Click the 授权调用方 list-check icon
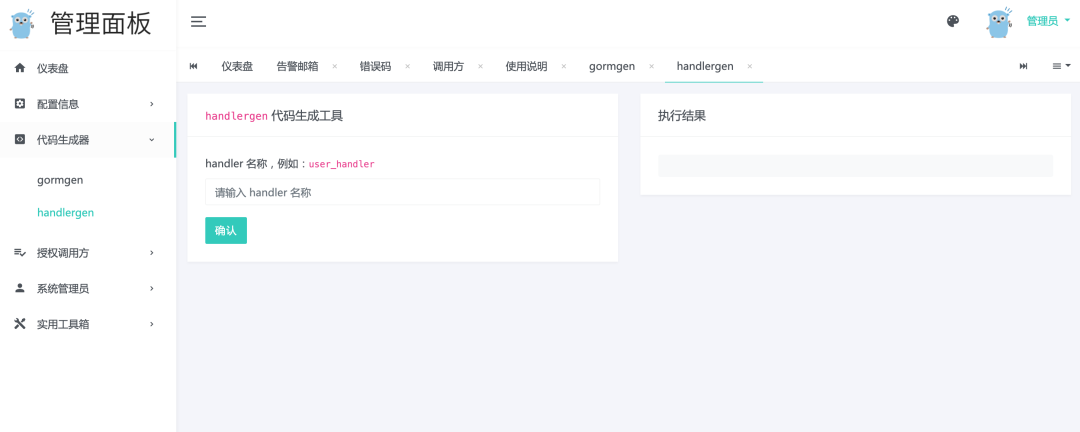The width and height of the screenshot is (1080, 432). point(20,253)
